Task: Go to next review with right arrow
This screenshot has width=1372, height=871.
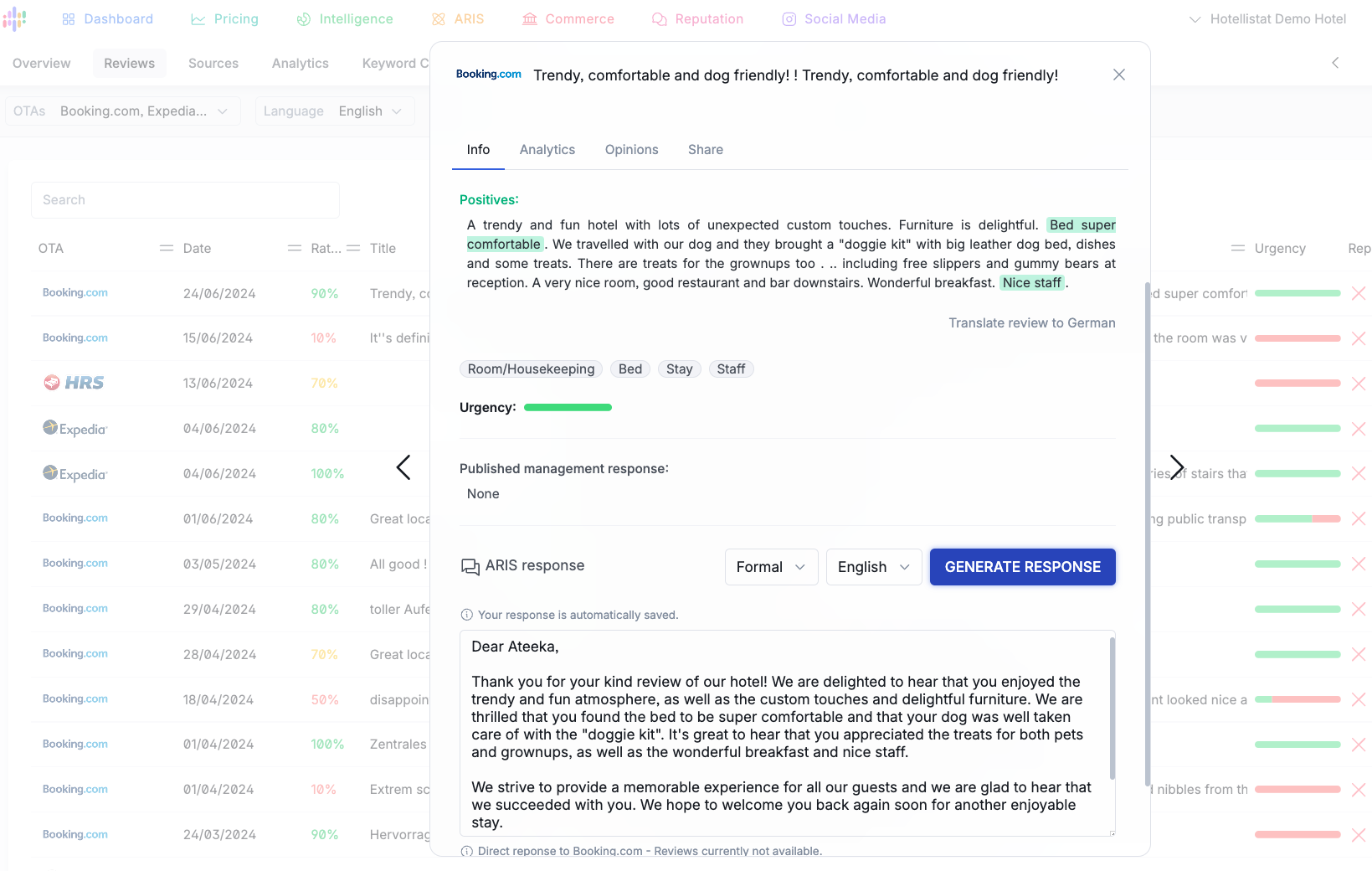Action: [x=1177, y=467]
